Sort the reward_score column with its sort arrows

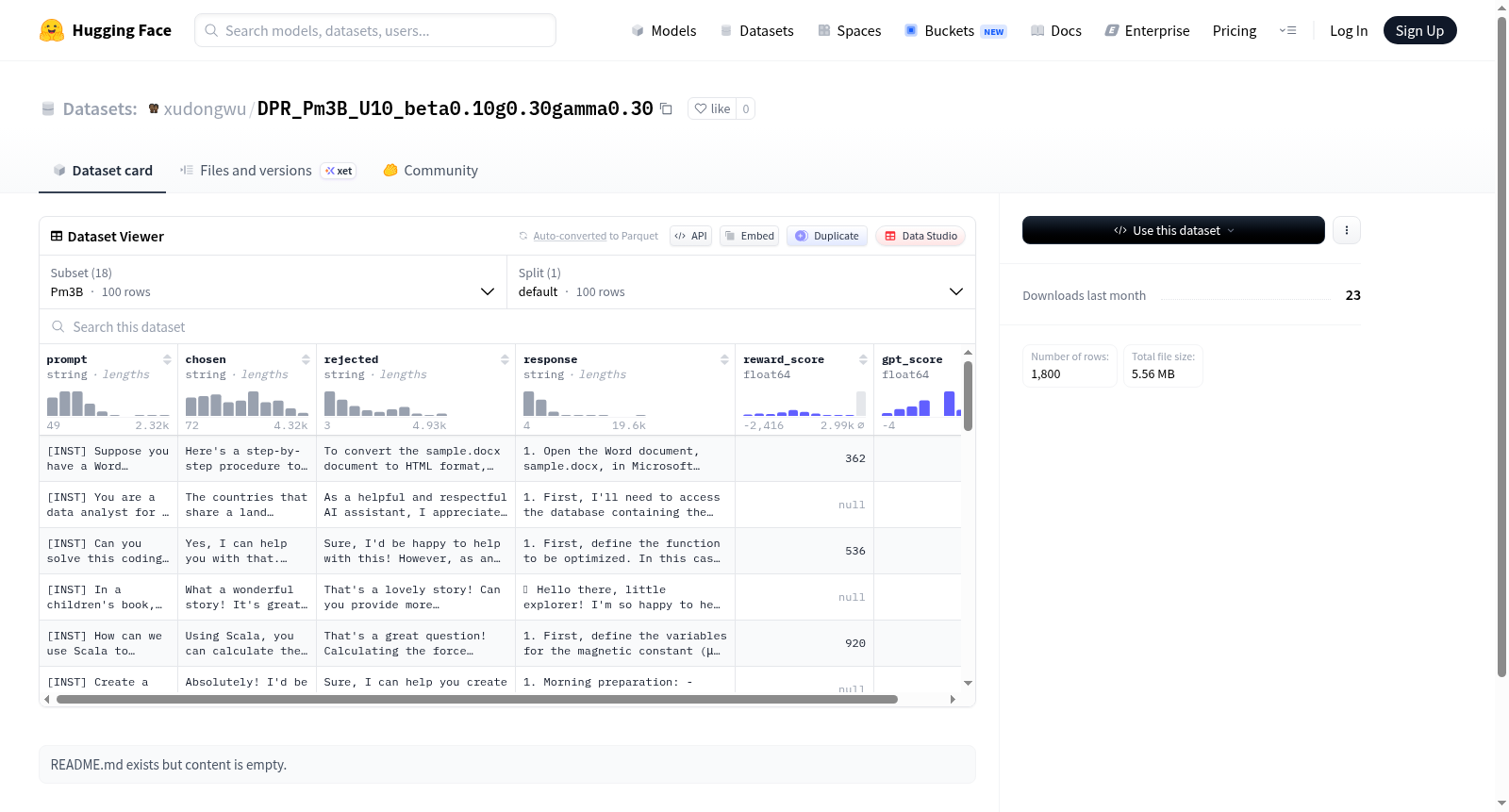coord(863,359)
